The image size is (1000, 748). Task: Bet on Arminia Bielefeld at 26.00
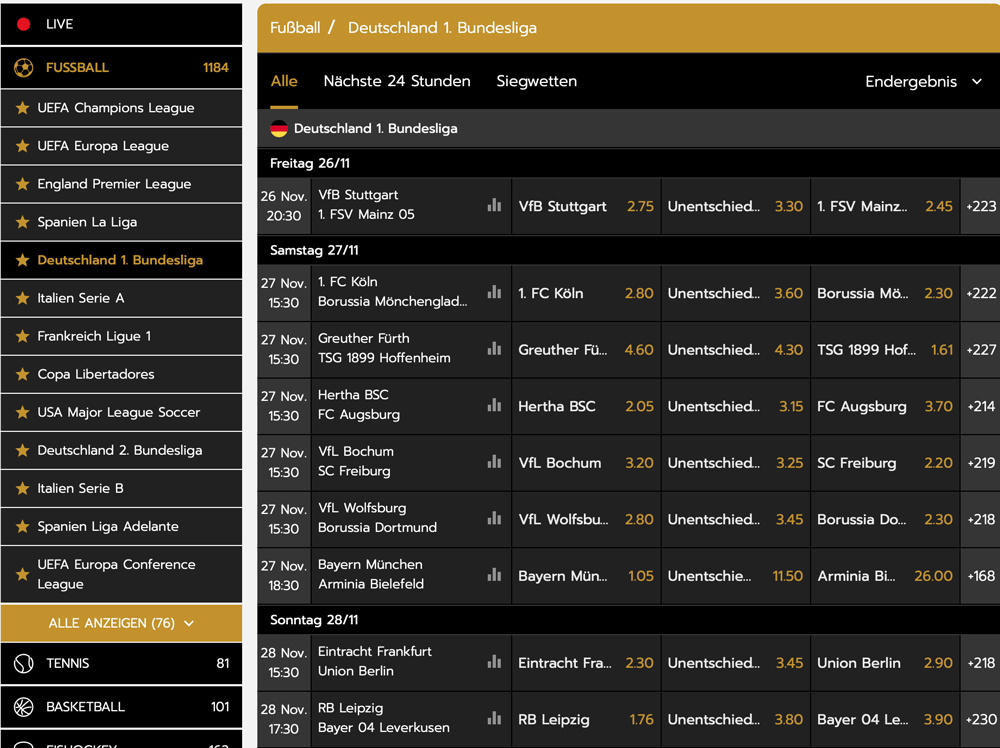pyautogui.click(x=885, y=576)
